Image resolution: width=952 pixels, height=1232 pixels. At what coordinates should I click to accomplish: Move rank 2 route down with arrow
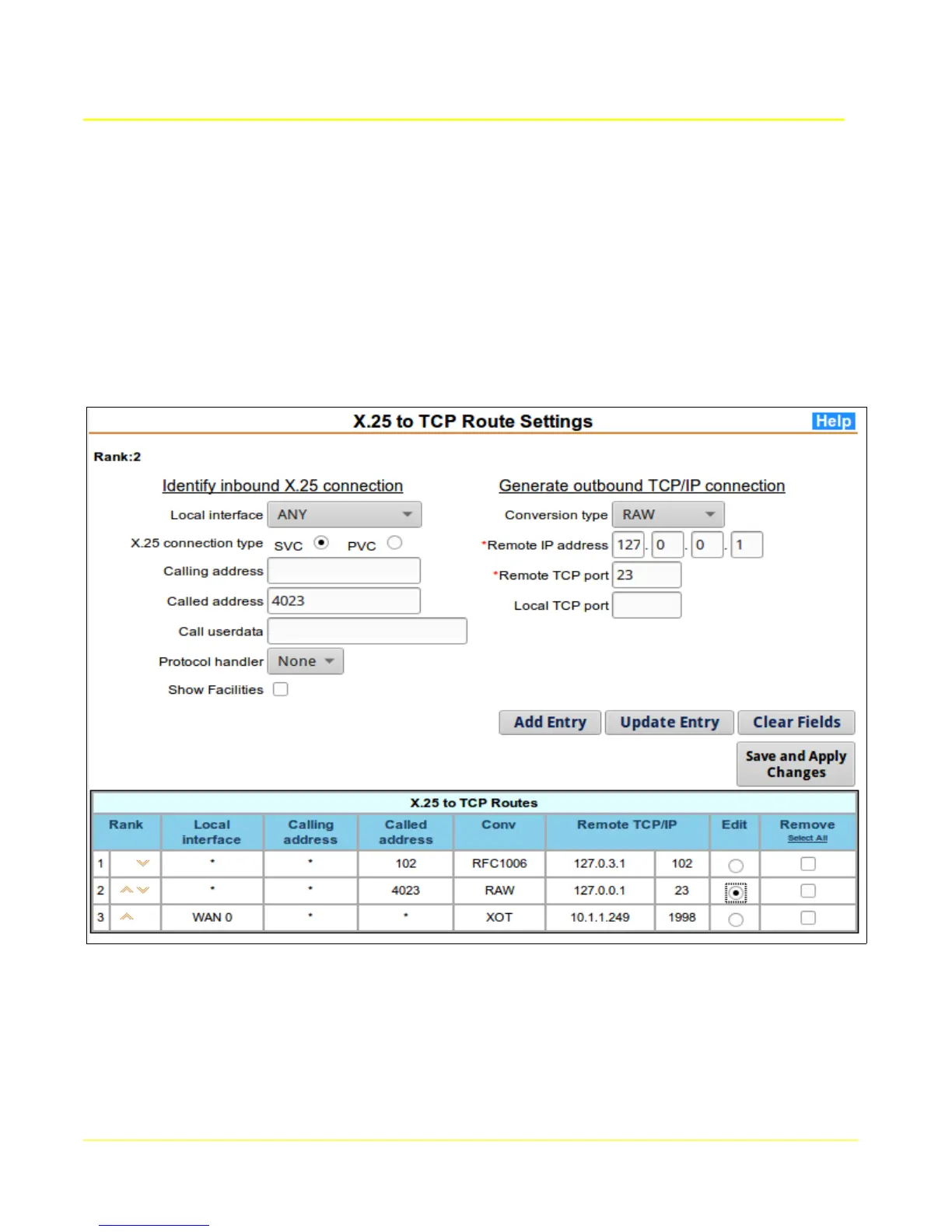tap(143, 890)
